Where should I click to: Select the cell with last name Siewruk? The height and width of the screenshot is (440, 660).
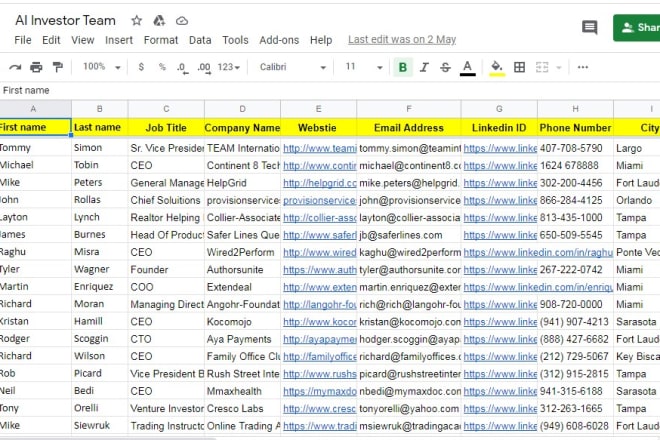[100, 426]
